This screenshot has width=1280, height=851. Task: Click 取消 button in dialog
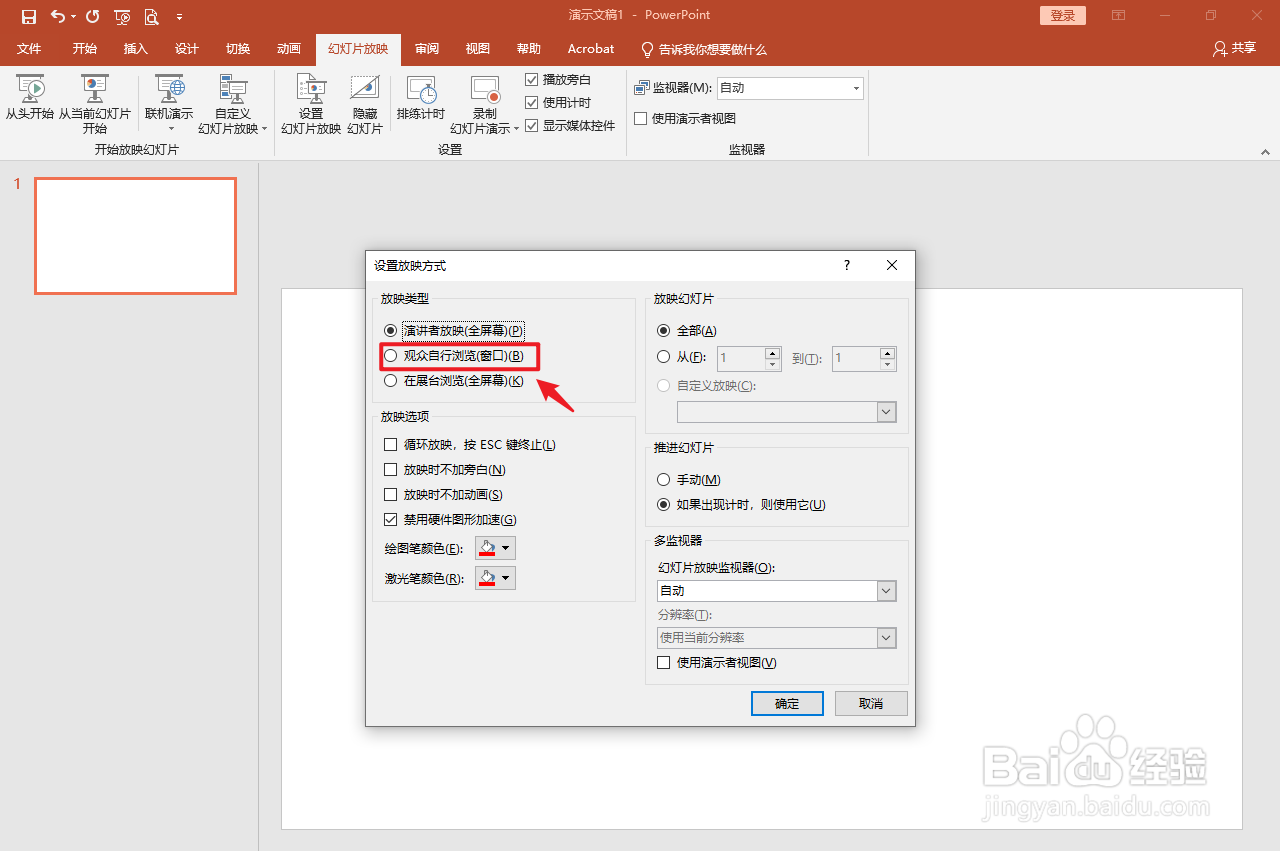coord(871,703)
